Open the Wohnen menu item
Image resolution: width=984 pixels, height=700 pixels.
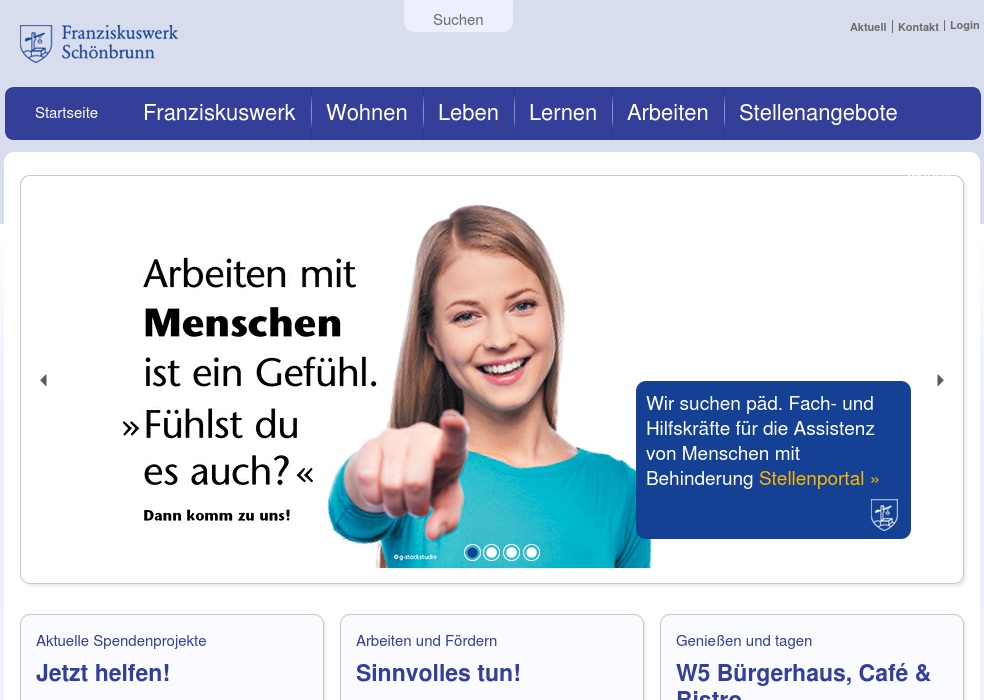click(x=367, y=113)
